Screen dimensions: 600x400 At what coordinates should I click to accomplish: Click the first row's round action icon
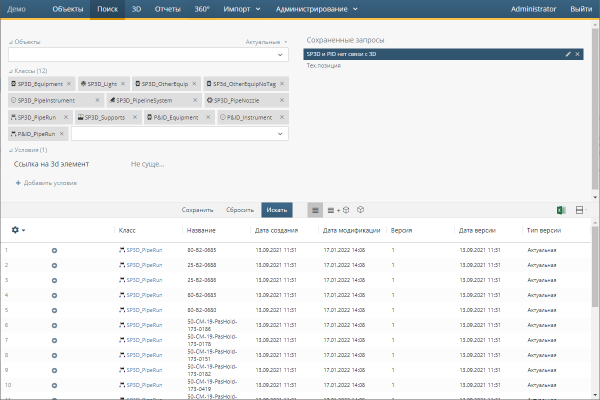pos(54,250)
